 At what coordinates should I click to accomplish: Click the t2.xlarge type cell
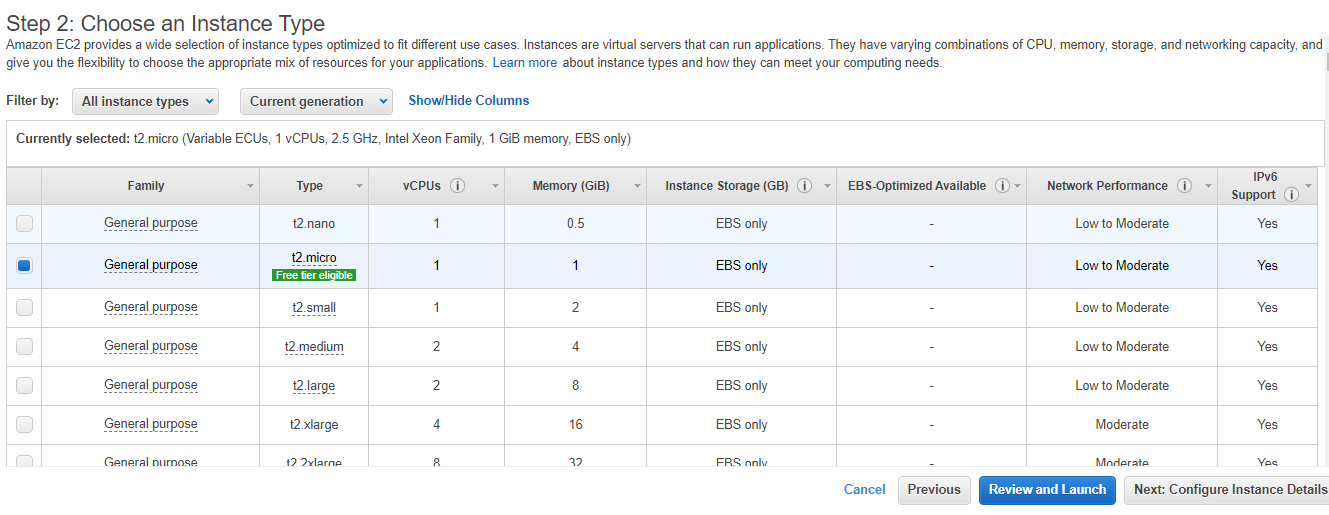pos(314,425)
